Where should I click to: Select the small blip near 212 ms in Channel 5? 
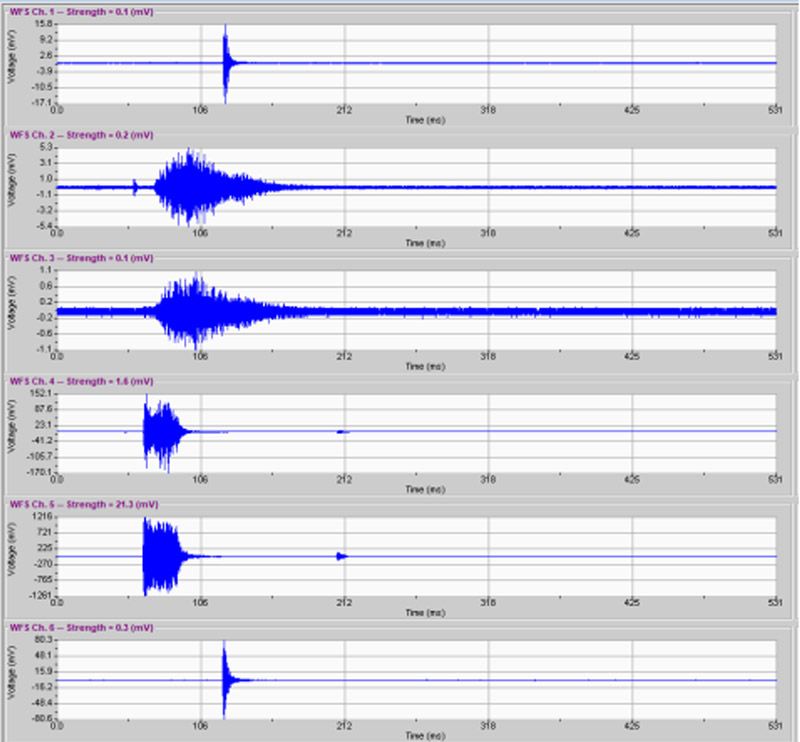tap(342, 556)
